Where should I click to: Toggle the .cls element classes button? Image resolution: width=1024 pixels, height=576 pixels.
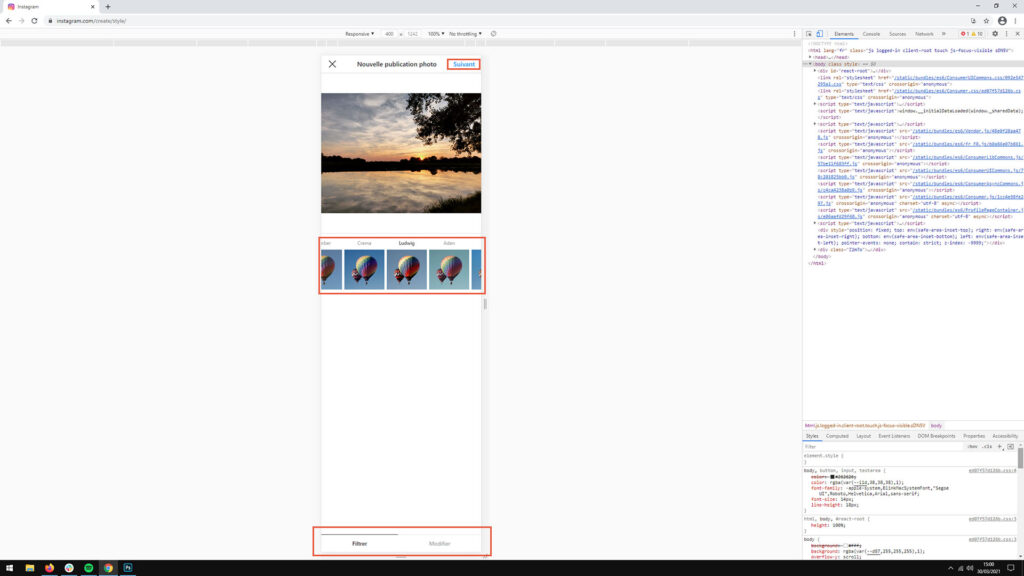click(x=987, y=447)
